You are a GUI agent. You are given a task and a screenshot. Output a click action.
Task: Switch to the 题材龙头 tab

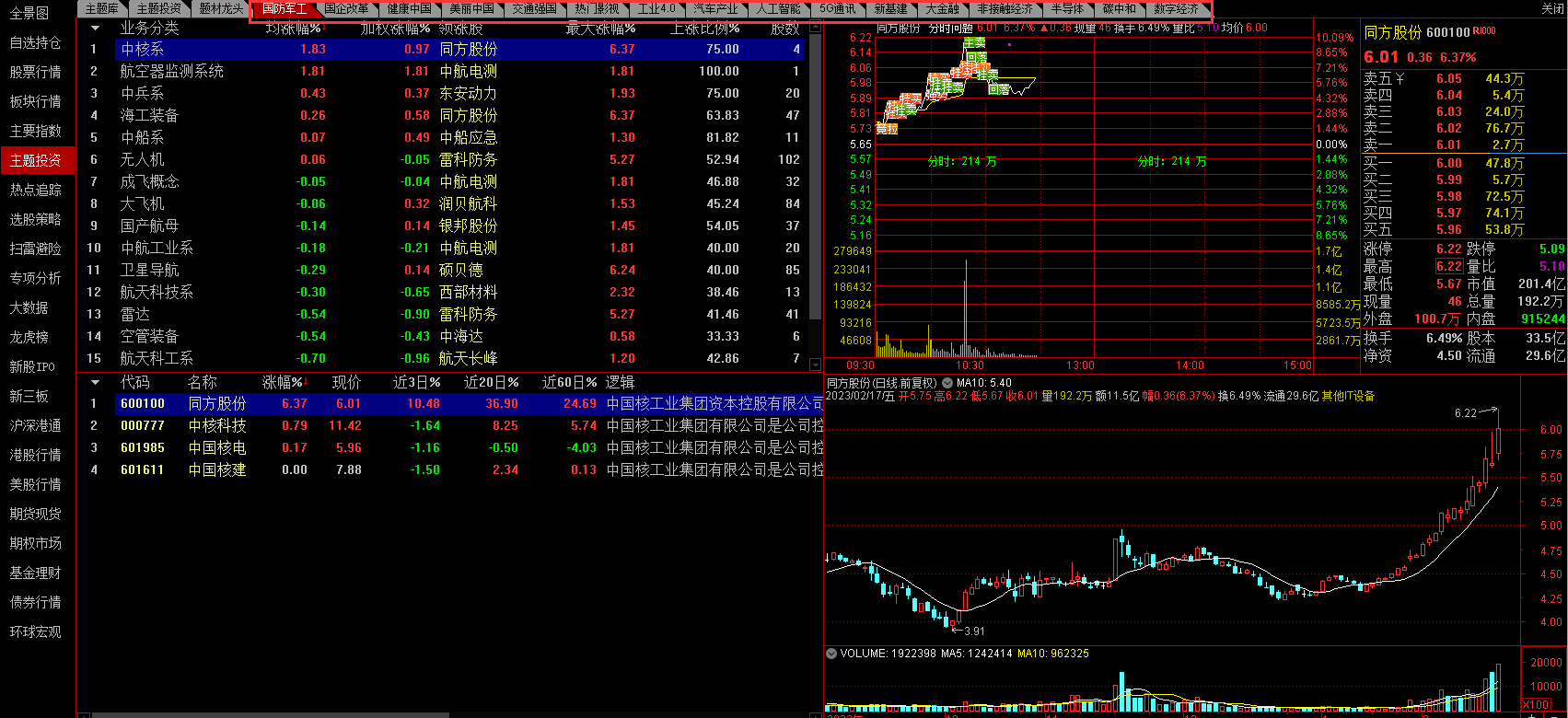click(x=221, y=8)
